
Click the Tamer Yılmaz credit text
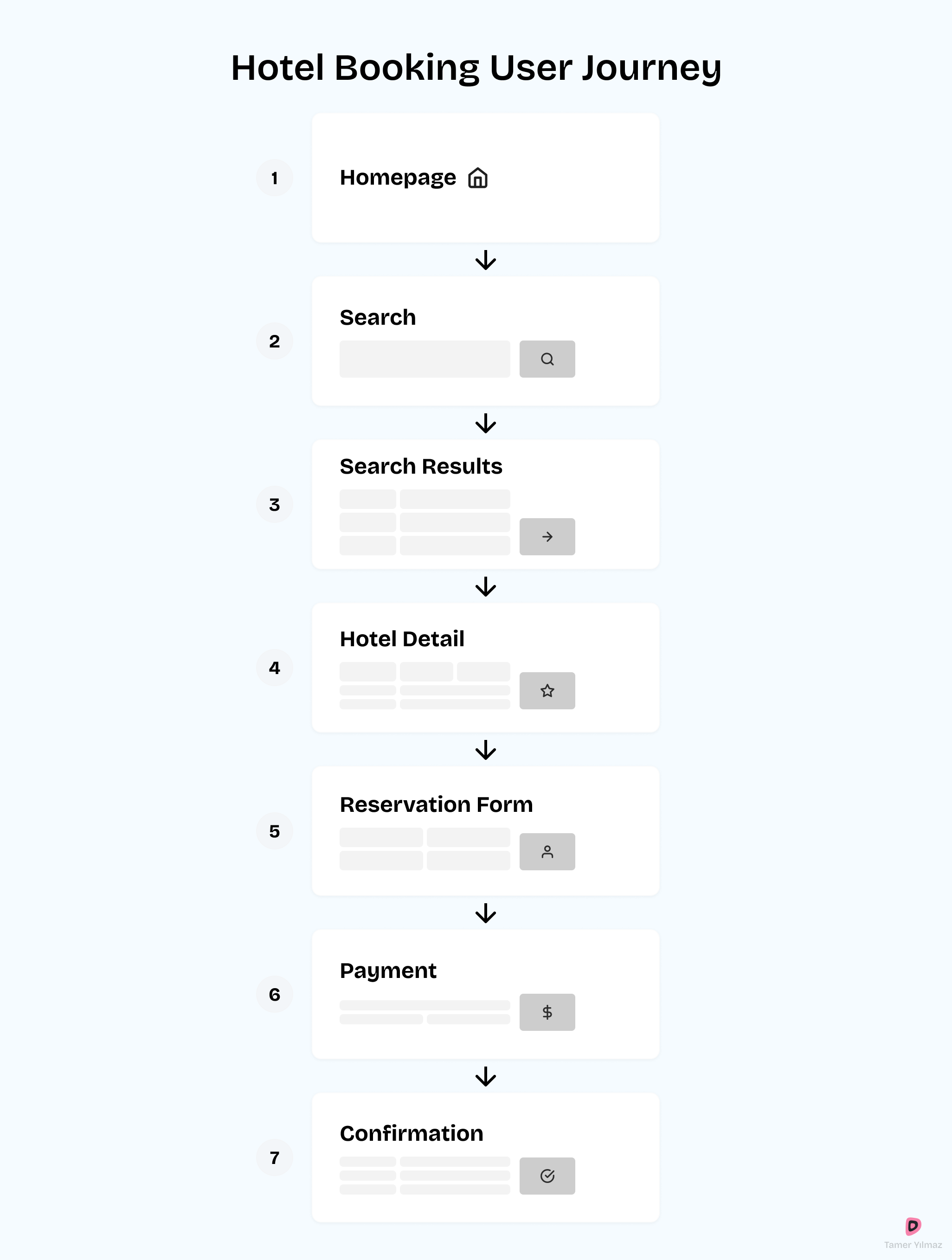tap(913, 1245)
